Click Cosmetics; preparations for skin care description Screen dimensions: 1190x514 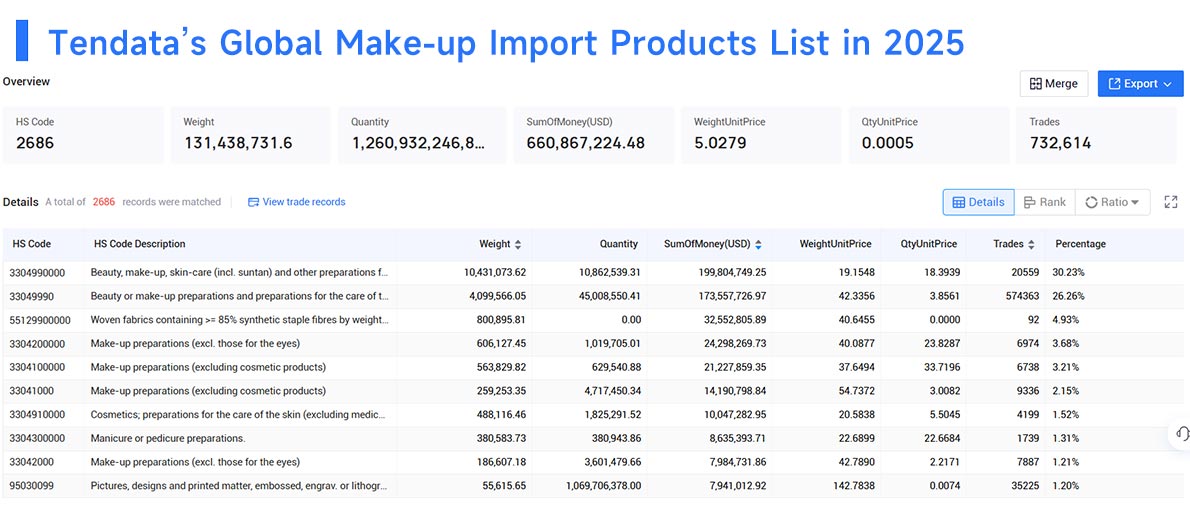tap(239, 415)
